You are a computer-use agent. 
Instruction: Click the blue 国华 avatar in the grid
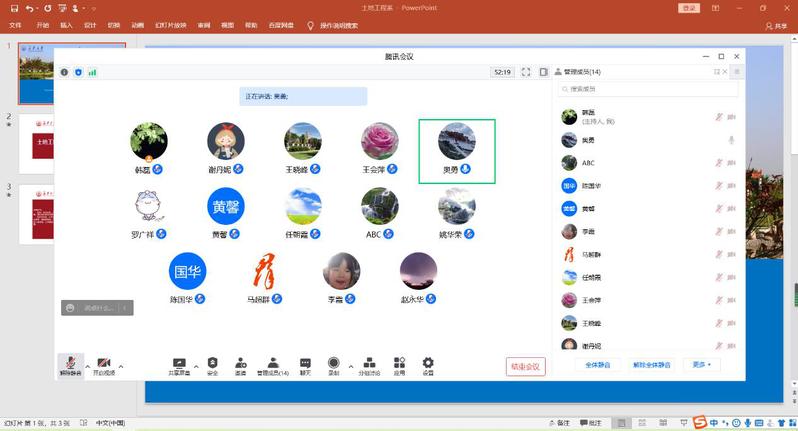[x=187, y=271]
